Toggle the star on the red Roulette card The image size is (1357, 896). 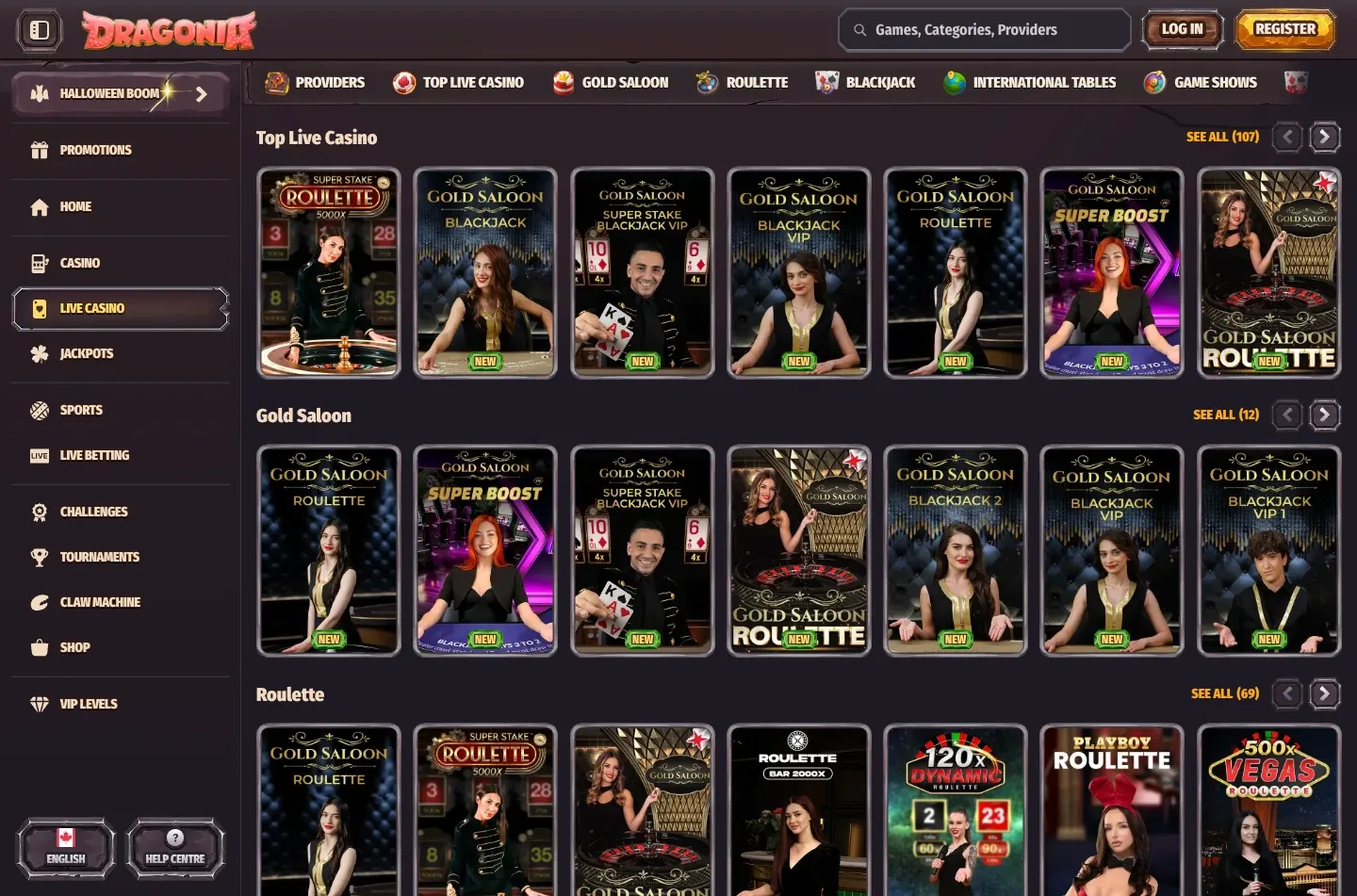click(x=699, y=741)
